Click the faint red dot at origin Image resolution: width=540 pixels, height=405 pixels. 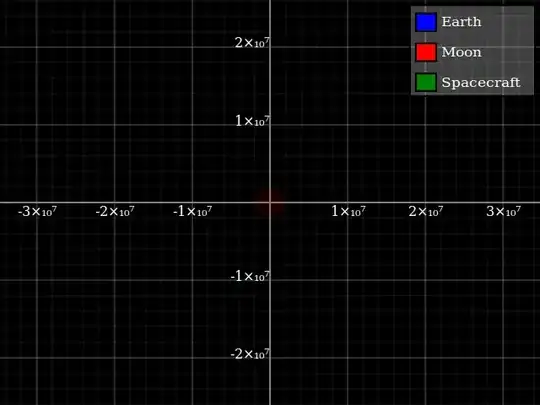pyautogui.click(x=269, y=202)
